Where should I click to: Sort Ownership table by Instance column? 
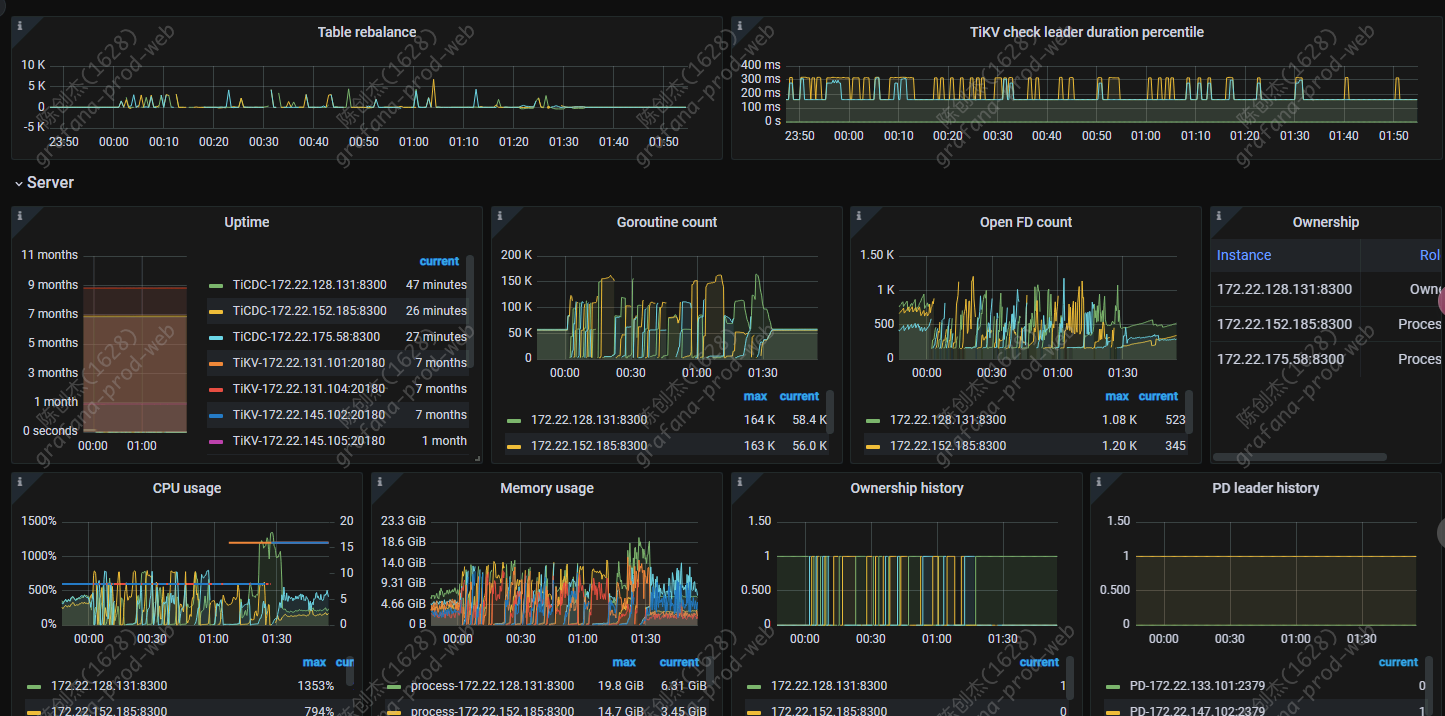pos(1244,255)
